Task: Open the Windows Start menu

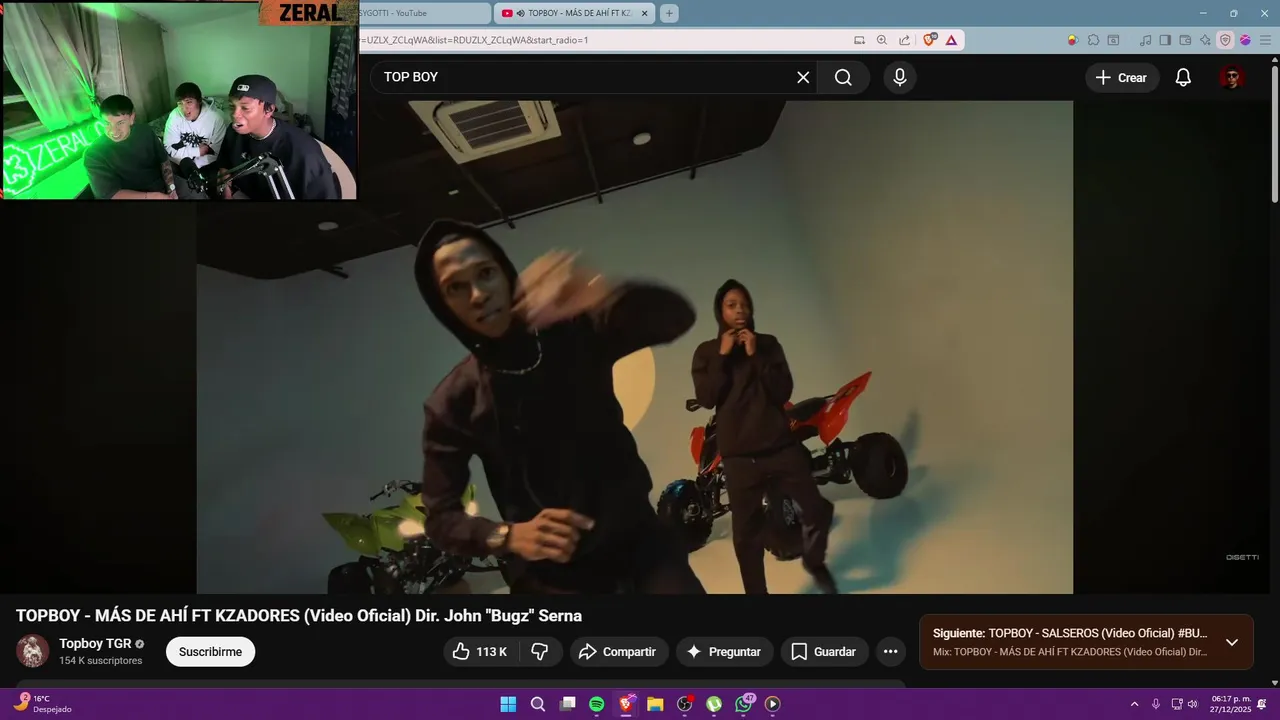Action: [508, 704]
